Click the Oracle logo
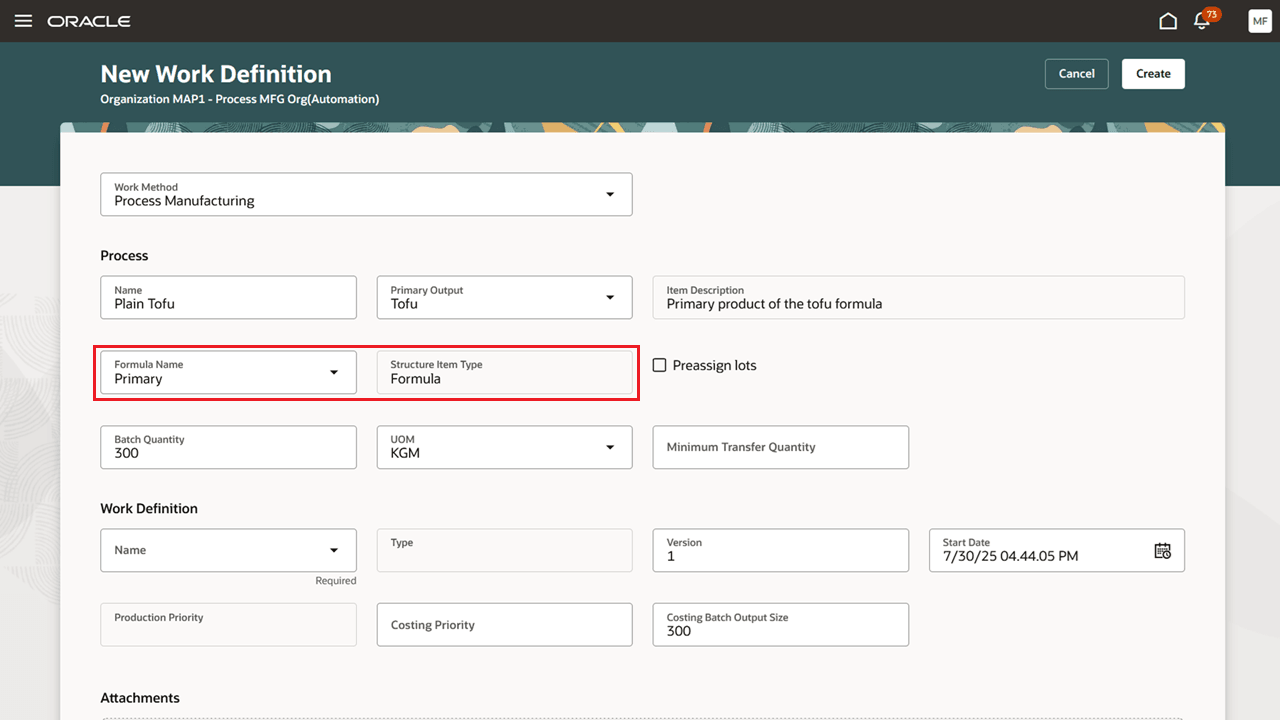 pos(88,20)
